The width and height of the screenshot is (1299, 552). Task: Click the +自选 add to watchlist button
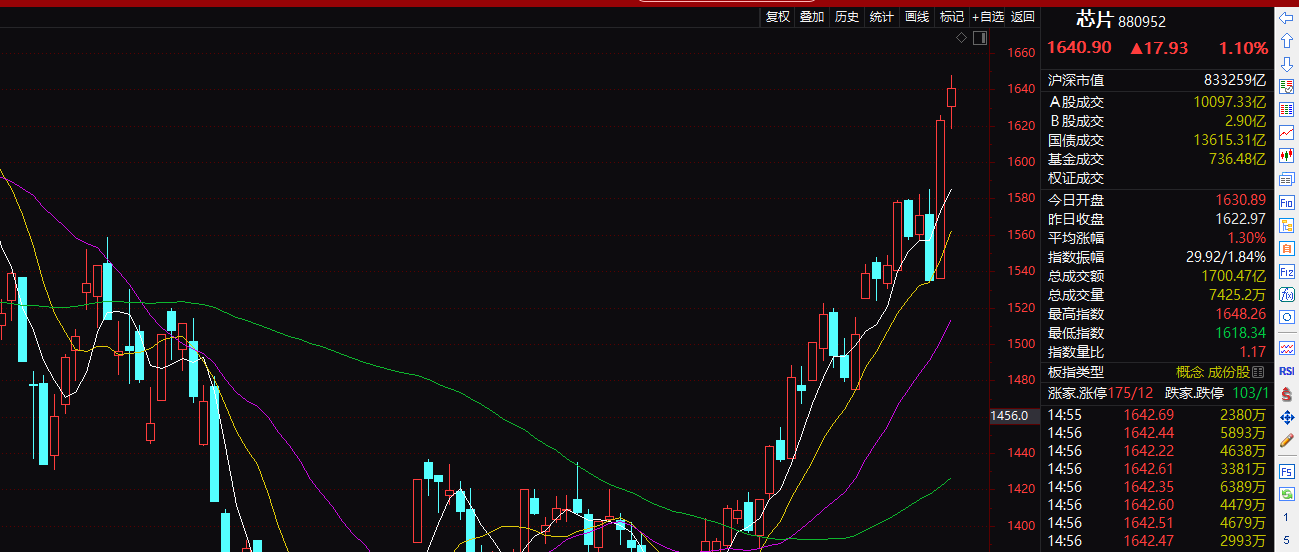[x=987, y=16]
